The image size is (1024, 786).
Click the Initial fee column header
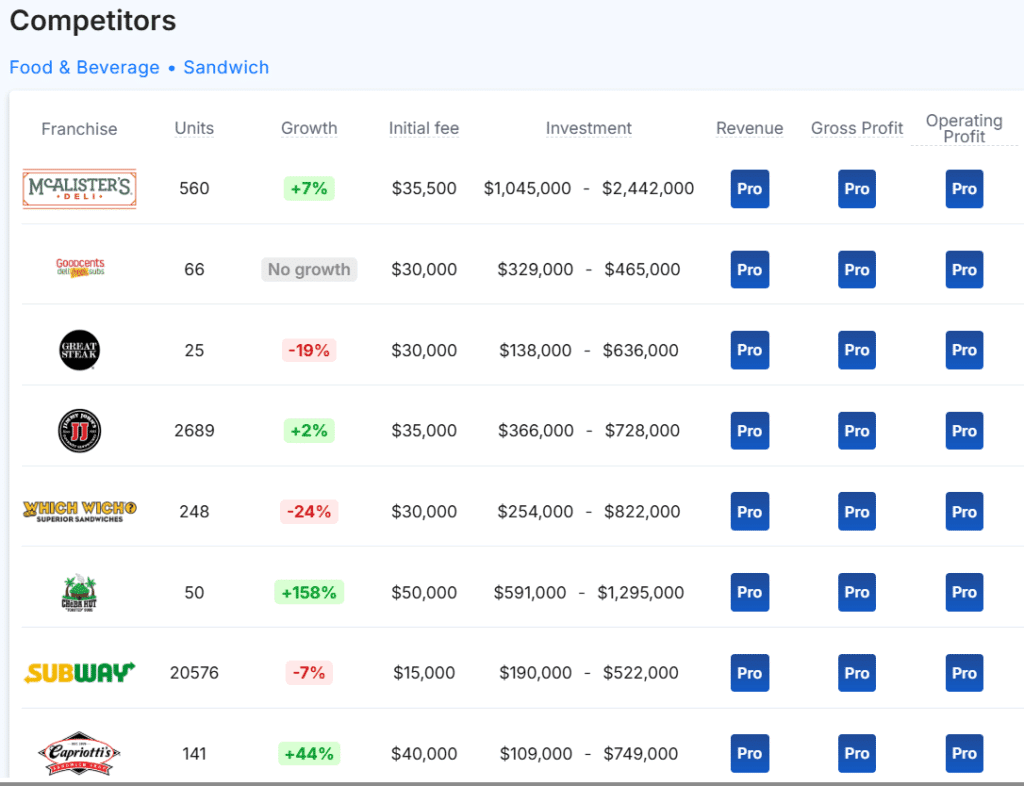[x=424, y=128]
